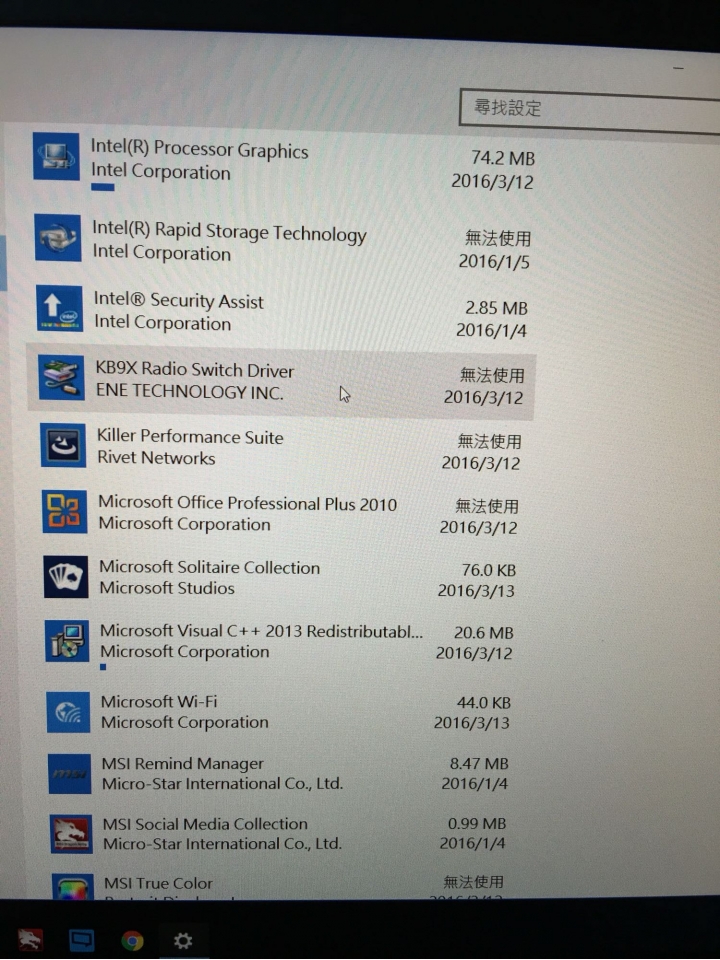The width and height of the screenshot is (720, 960).
Task: Click the Intel Rapid Storage Technology icon
Action: click(58, 238)
